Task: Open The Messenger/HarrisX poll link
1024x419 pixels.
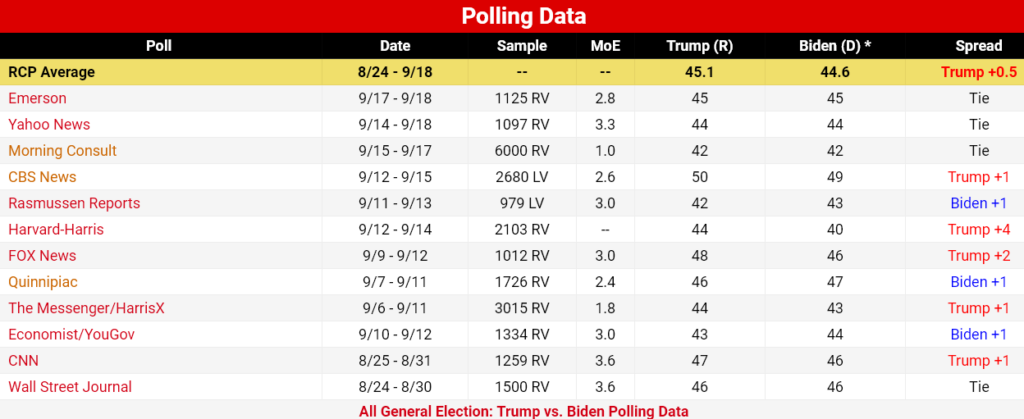Action: click(x=86, y=308)
